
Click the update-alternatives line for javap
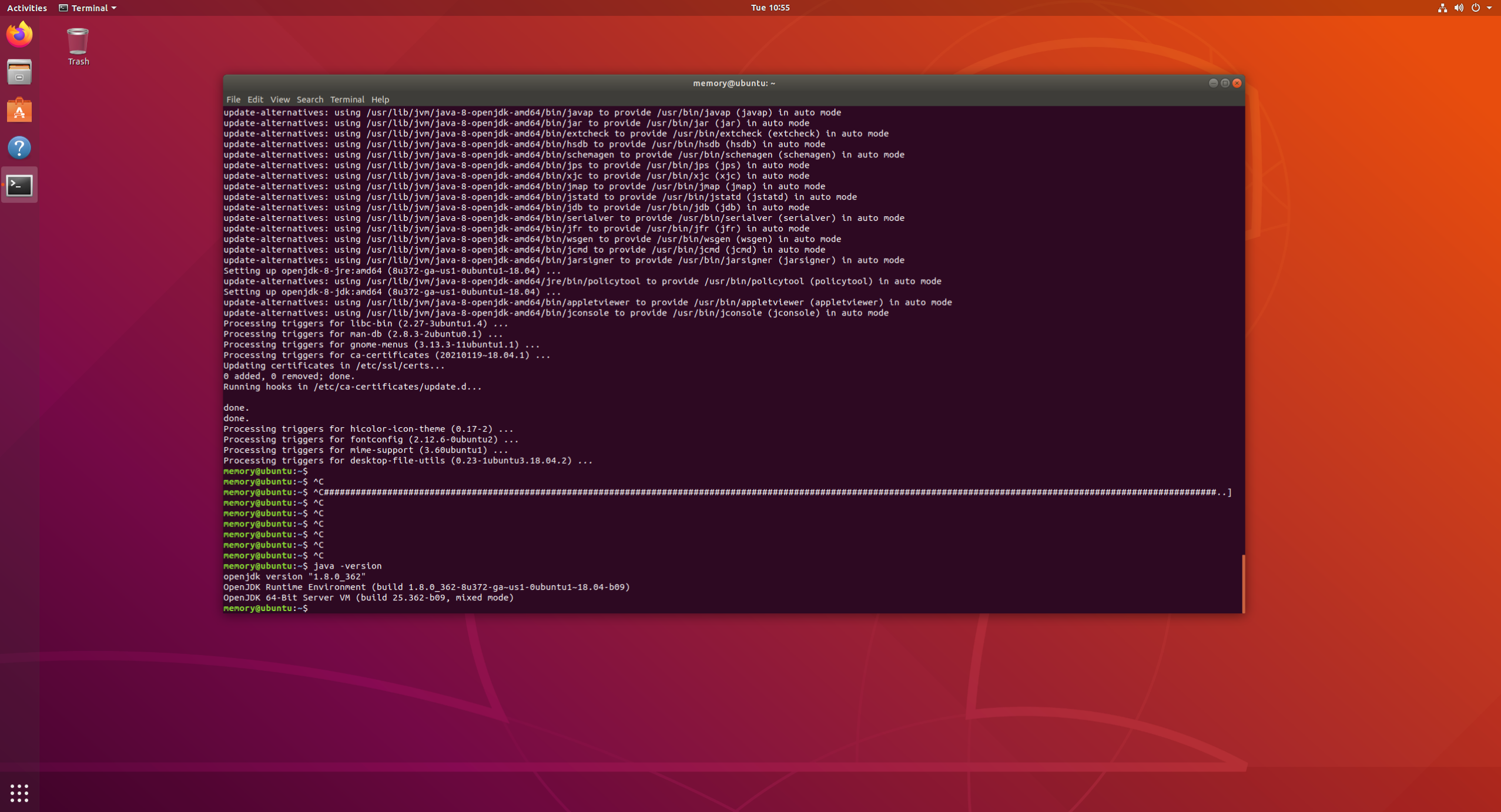[532, 112]
